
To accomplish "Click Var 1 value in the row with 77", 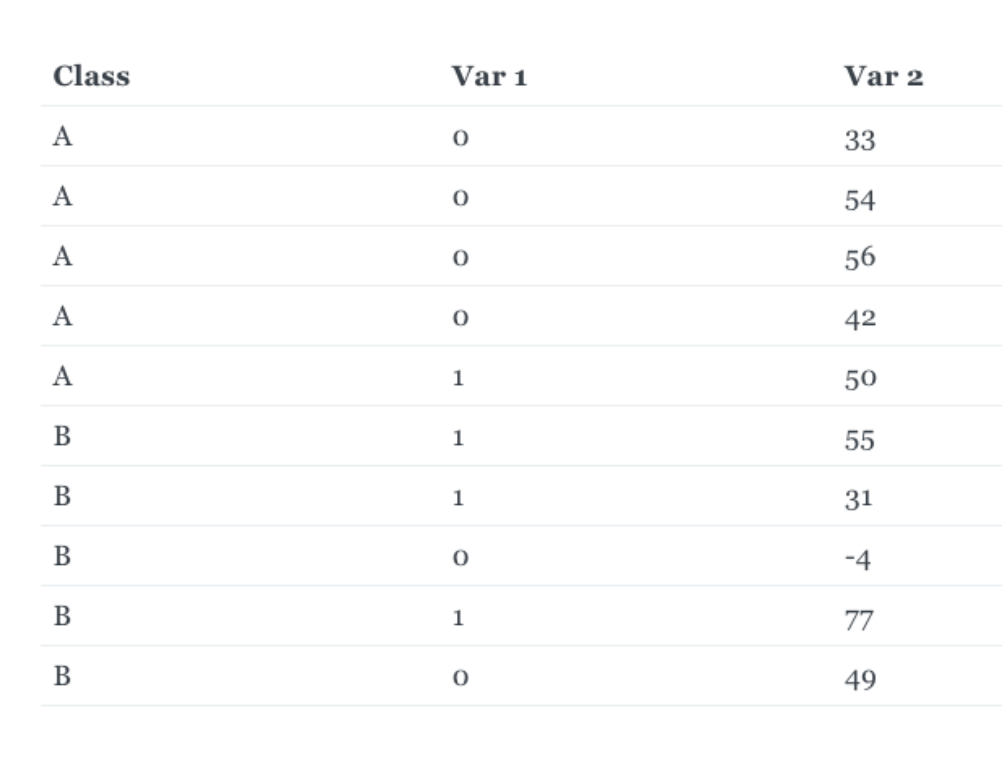I will [x=458, y=617].
